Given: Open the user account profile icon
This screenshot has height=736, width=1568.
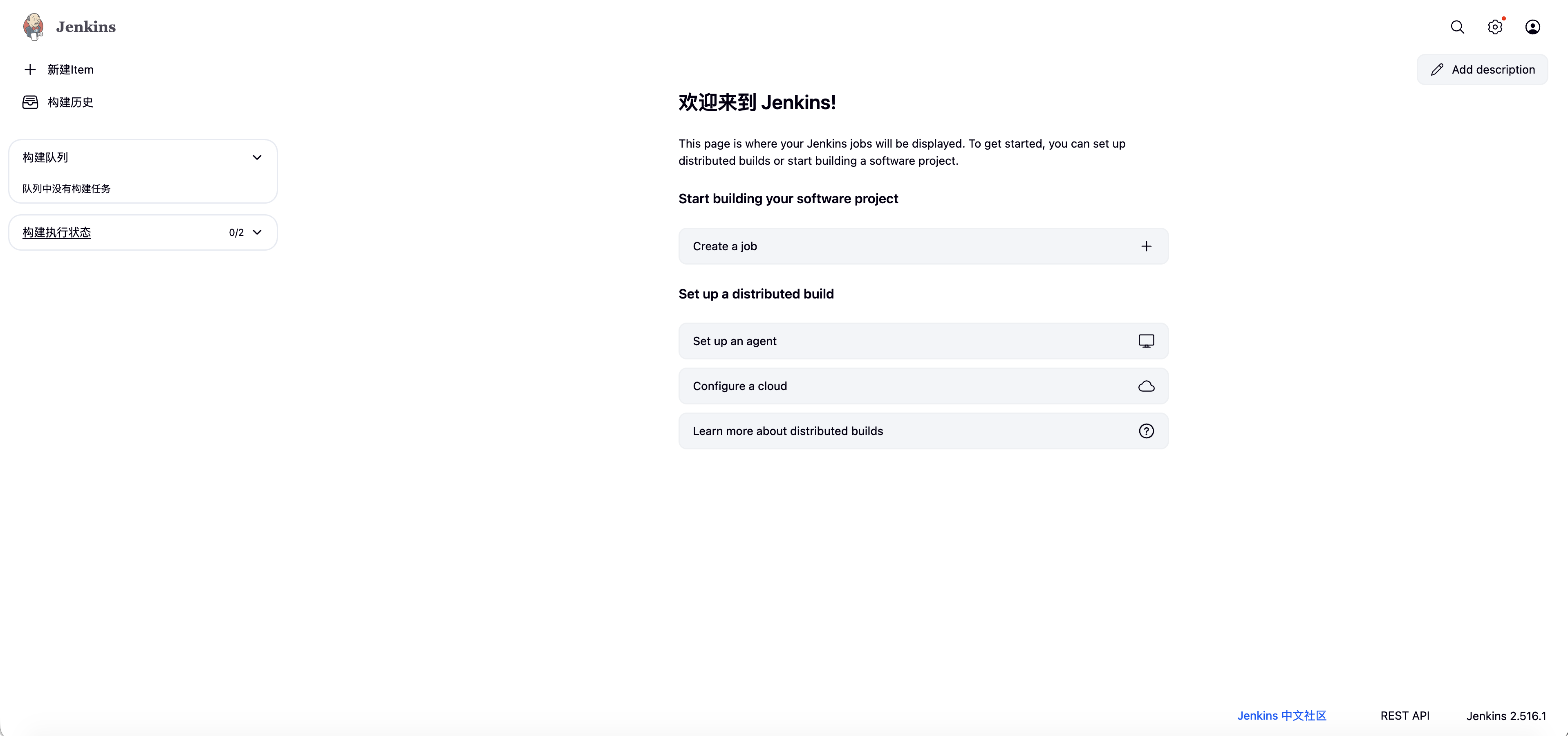Looking at the screenshot, I should click(1533, 27).
